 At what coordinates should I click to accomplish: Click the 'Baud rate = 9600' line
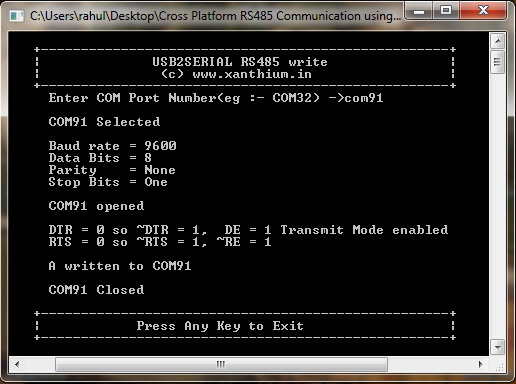click(x=113, y=146)
